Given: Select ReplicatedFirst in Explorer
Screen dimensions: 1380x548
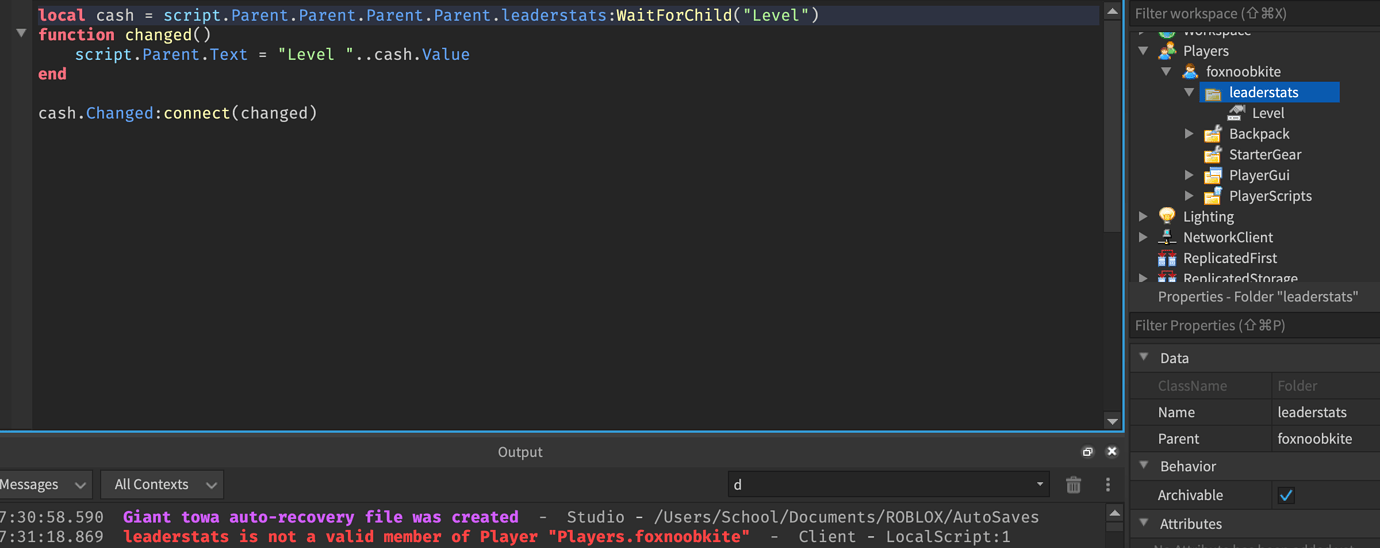Looking at the screenshot, I should click(1230, 258).
